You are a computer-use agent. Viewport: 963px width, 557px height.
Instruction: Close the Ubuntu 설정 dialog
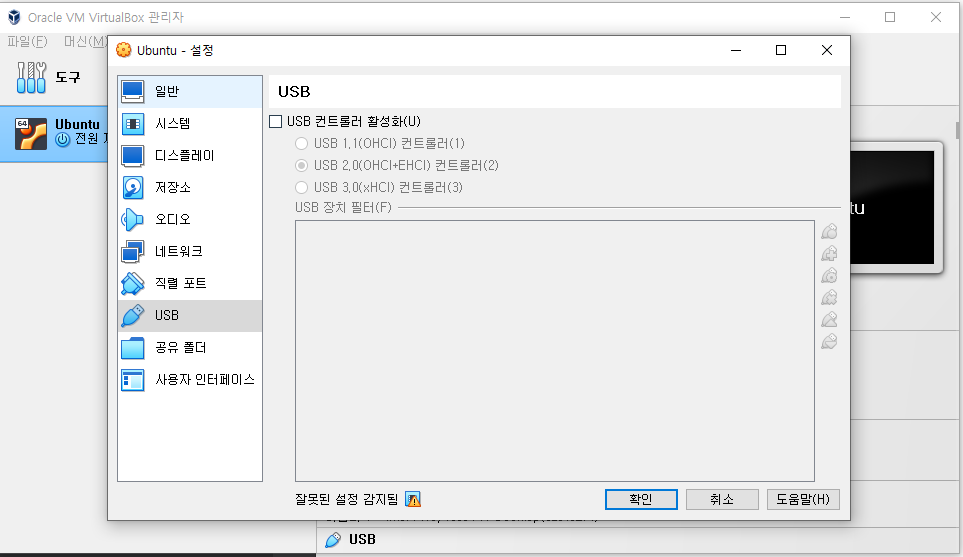pos(827,50)
